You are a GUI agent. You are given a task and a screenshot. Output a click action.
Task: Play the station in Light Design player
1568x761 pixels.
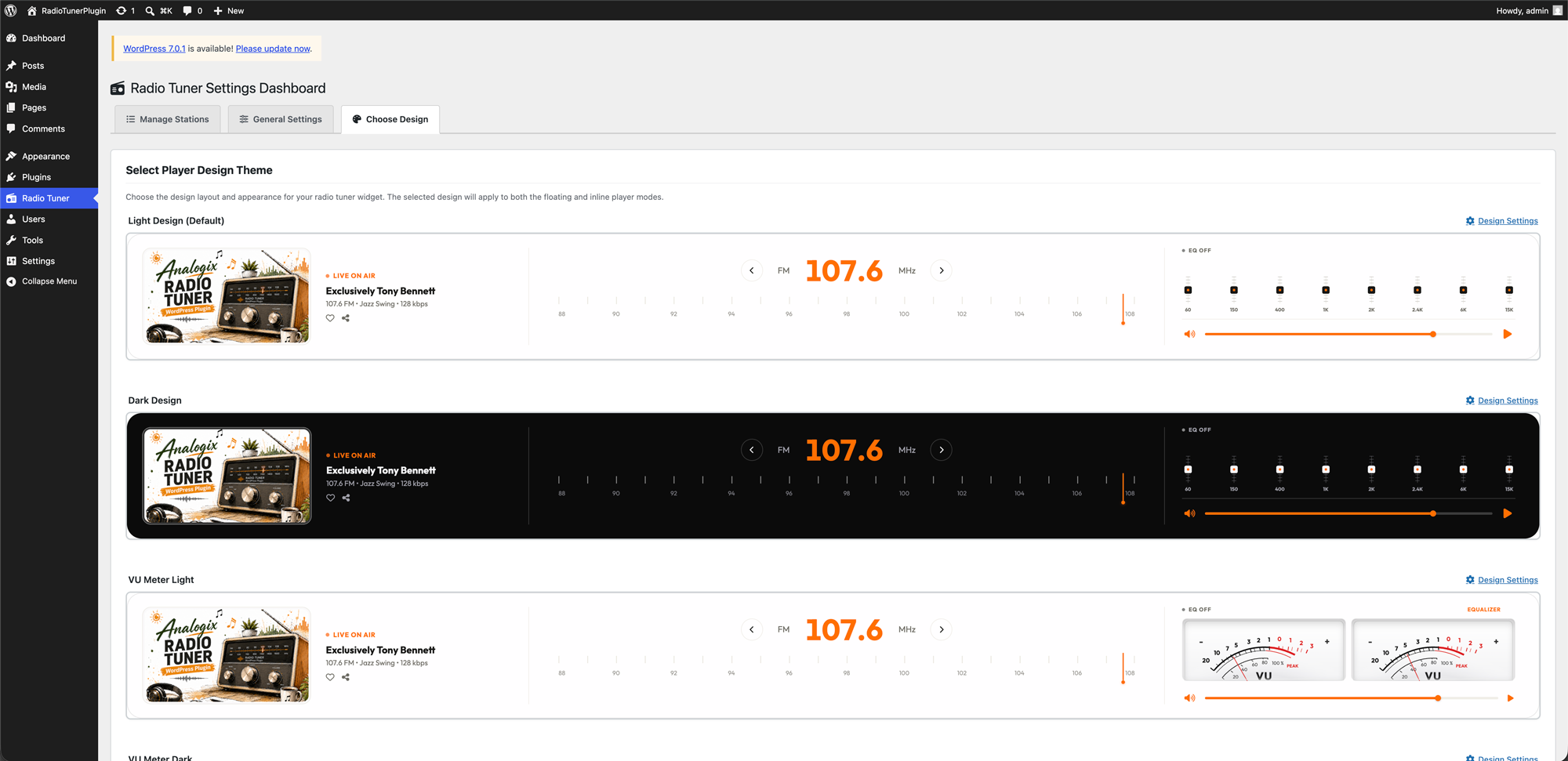coord(1507,334)
